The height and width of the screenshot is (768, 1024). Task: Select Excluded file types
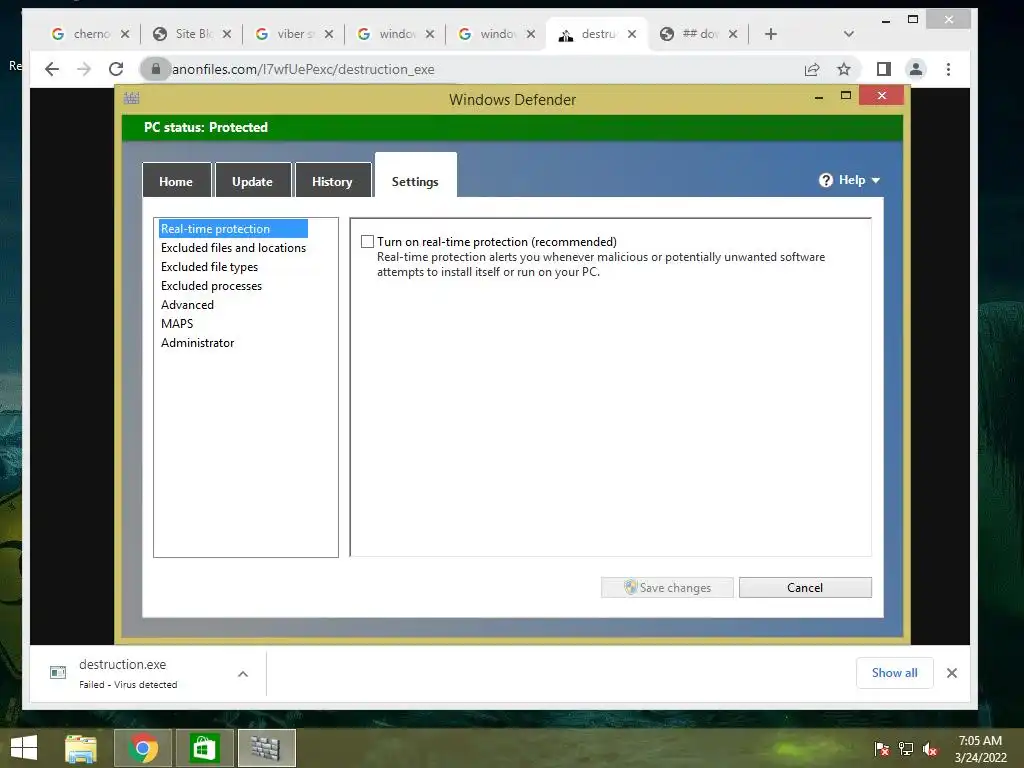[x=210, y=266]
